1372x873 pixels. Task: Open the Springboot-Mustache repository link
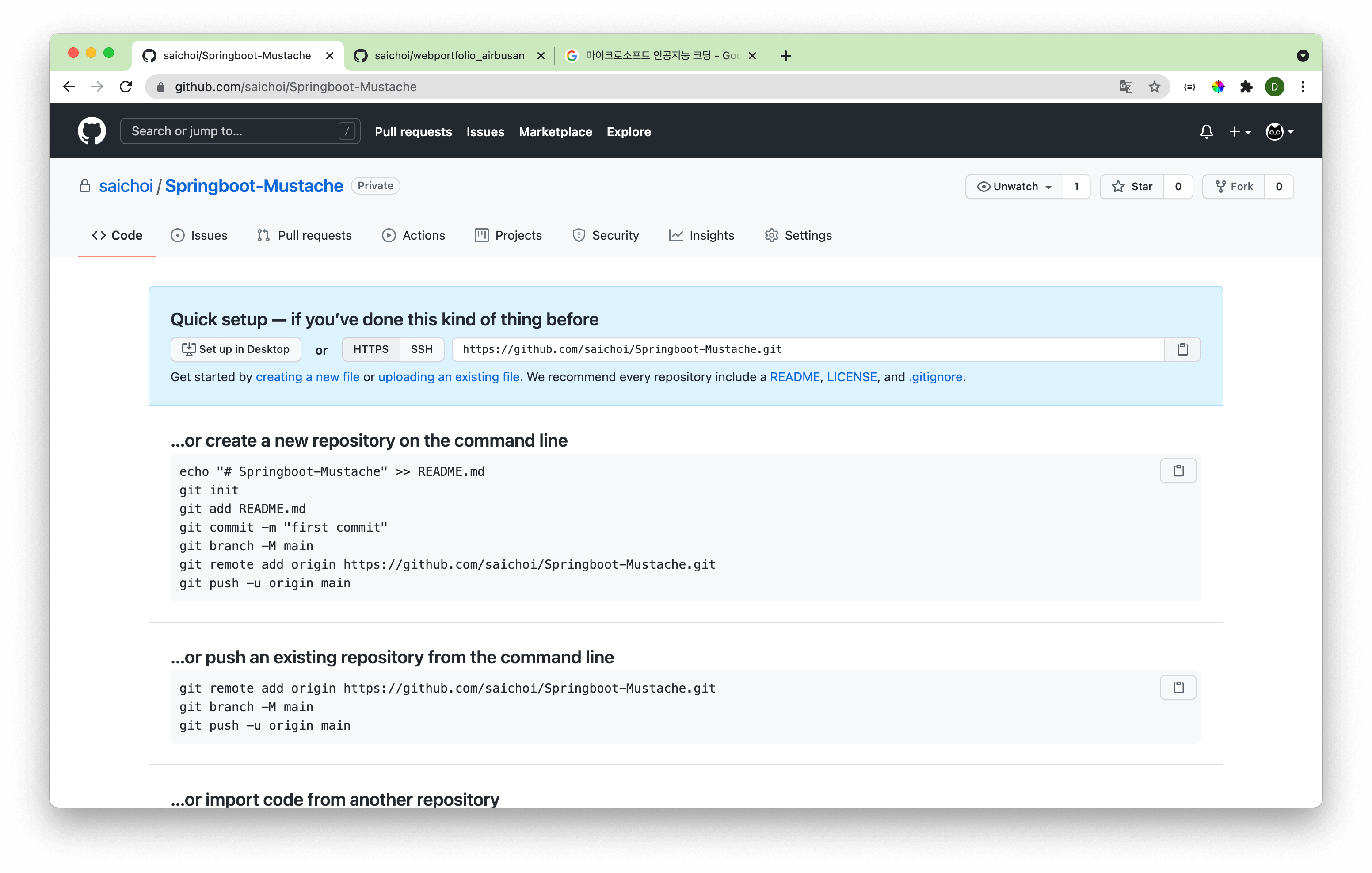[254, 186]
